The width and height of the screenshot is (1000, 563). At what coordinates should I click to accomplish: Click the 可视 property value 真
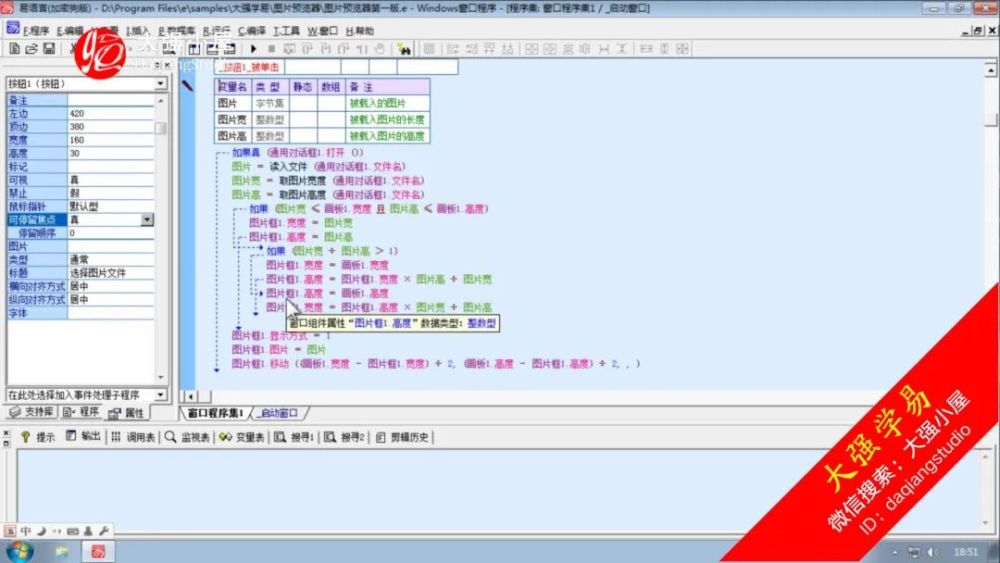(110, 180)
